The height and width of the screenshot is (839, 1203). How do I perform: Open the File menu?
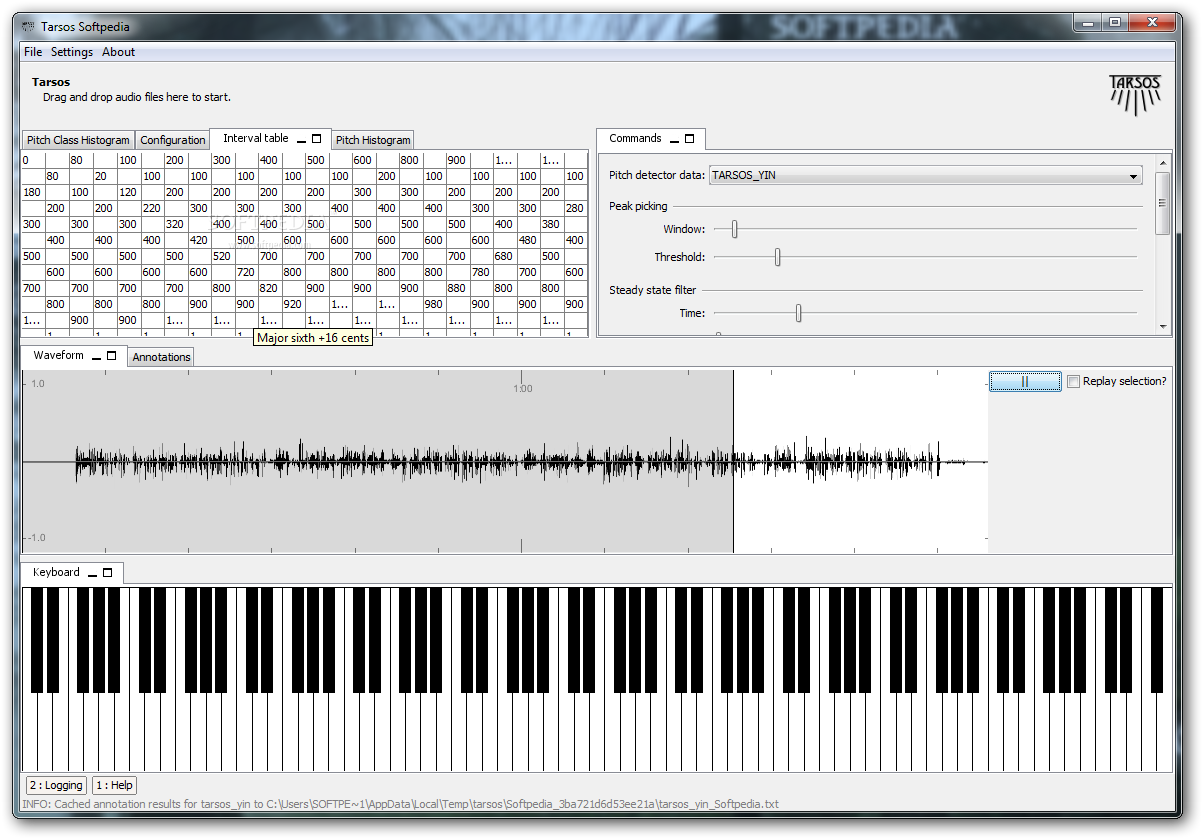pos(33,52)
